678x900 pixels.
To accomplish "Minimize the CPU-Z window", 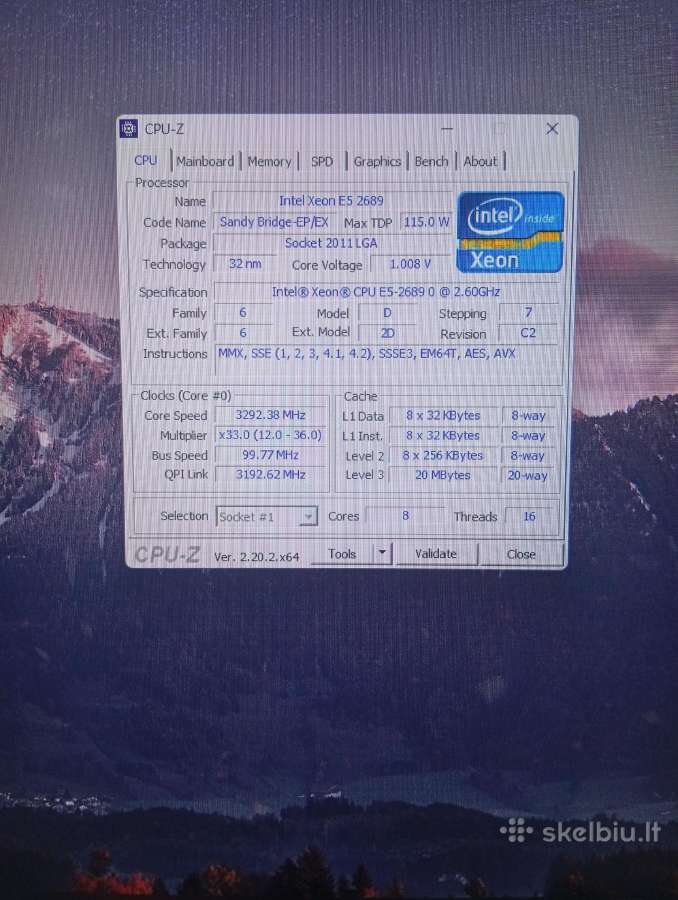I will [447, 129].
